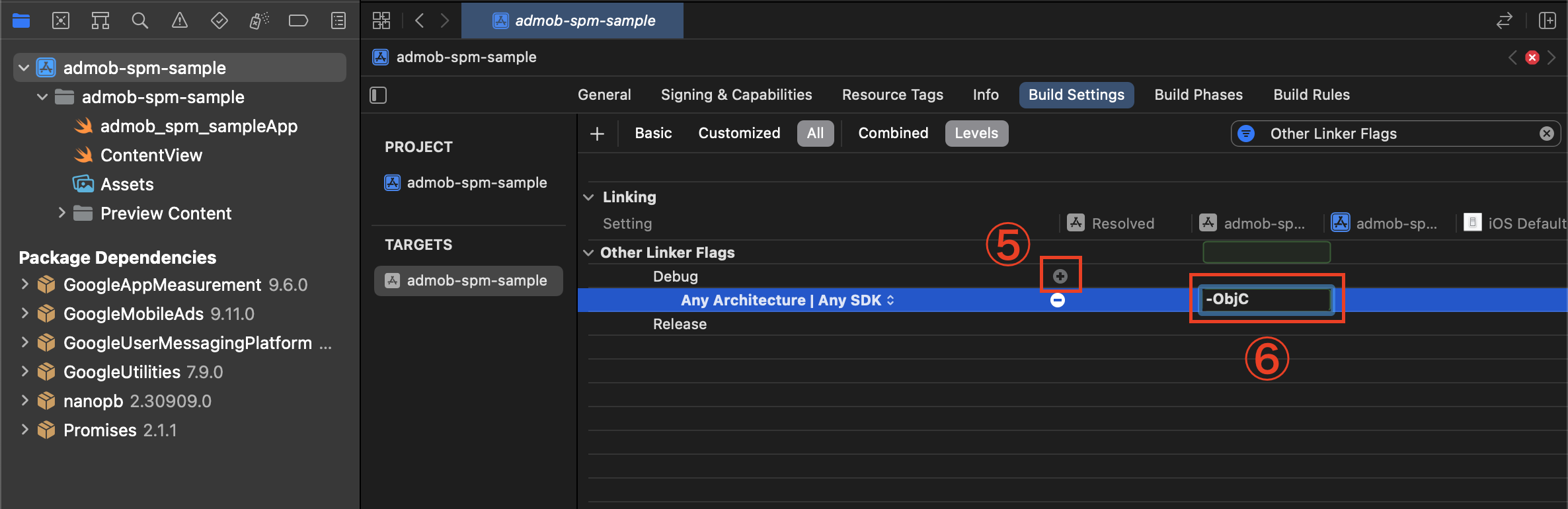
Task: Open the Breakpoint navigator
Action: [x=299, y=21]
